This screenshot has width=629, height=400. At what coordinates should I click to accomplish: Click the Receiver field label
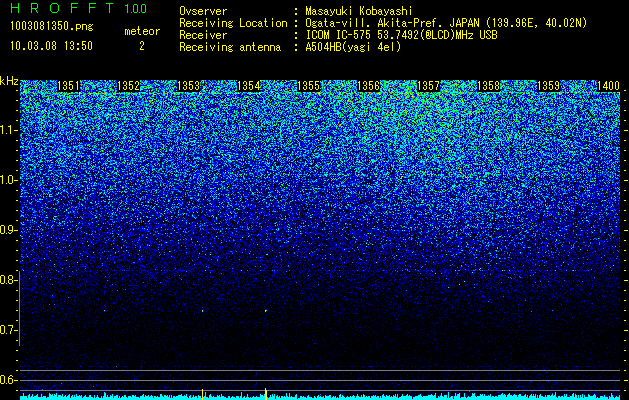click(x=203, y=35)
